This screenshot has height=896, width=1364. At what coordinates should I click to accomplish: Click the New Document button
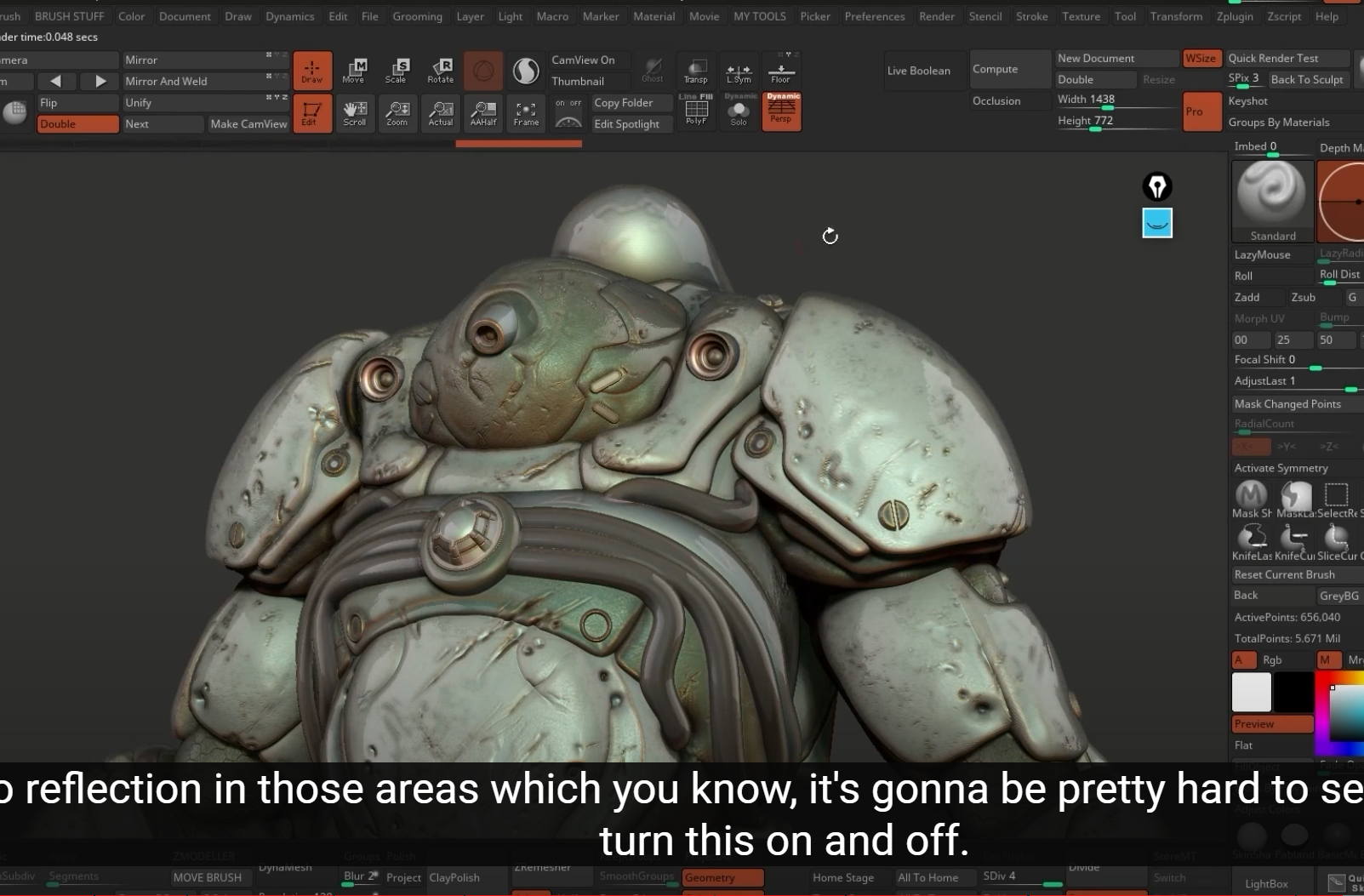(x=1116, y=58)
